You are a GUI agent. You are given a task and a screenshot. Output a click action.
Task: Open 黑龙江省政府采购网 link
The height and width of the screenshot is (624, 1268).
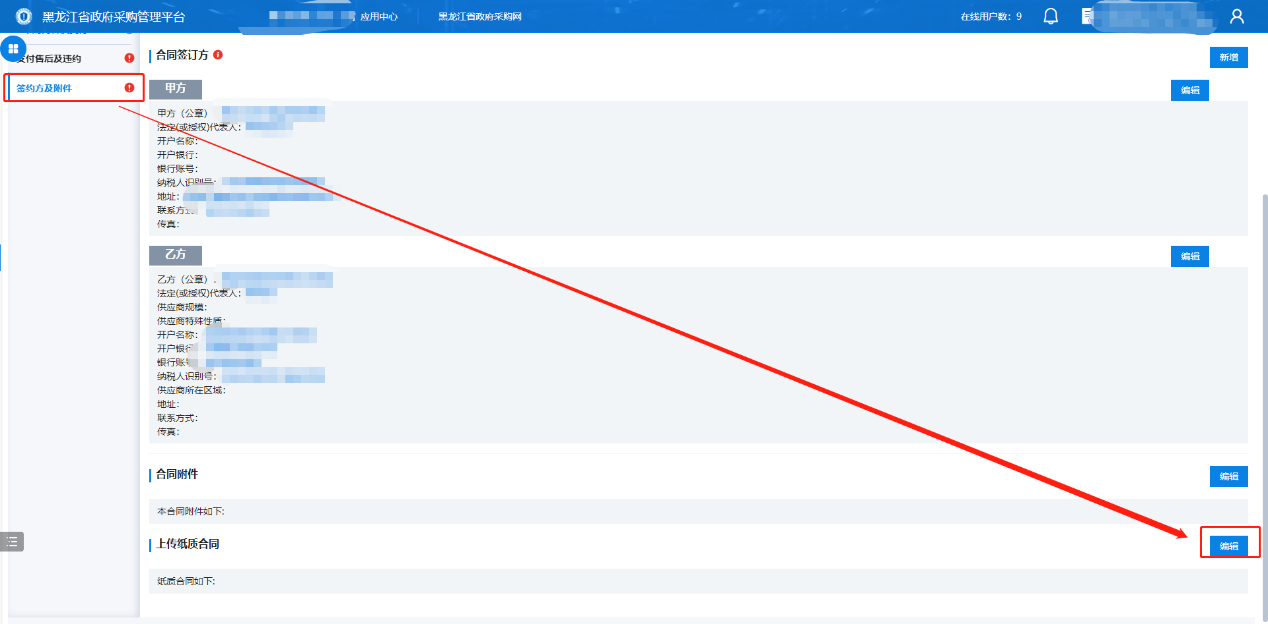coord(480,17)
